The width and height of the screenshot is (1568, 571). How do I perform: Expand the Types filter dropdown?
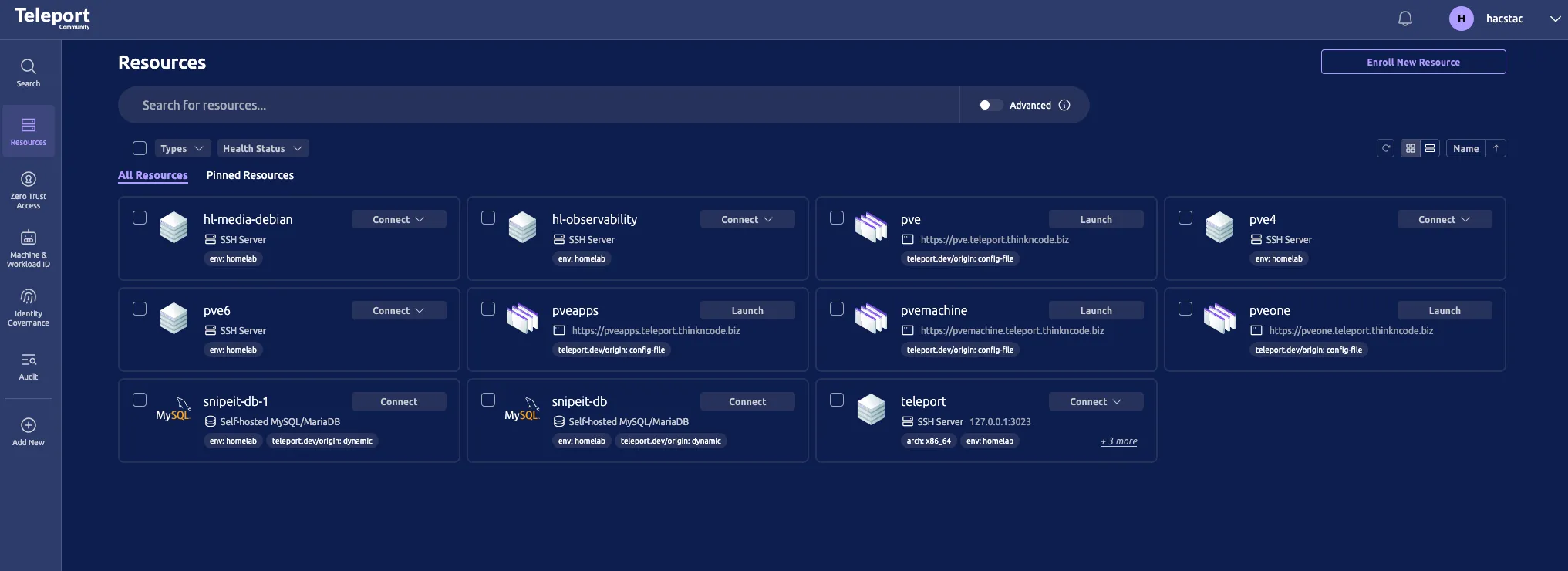click(x=183, y=148)
